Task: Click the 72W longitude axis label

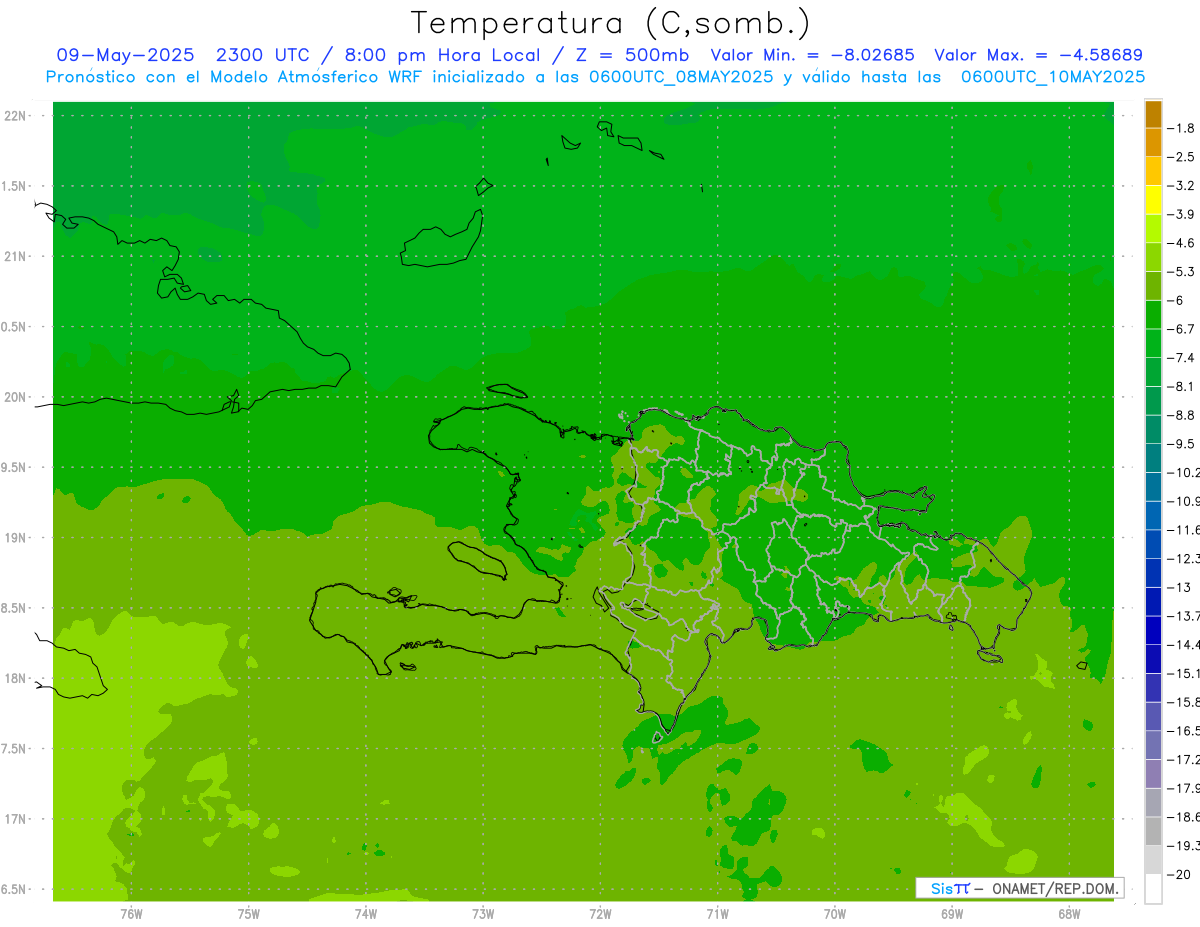Action: click(600, 914)
